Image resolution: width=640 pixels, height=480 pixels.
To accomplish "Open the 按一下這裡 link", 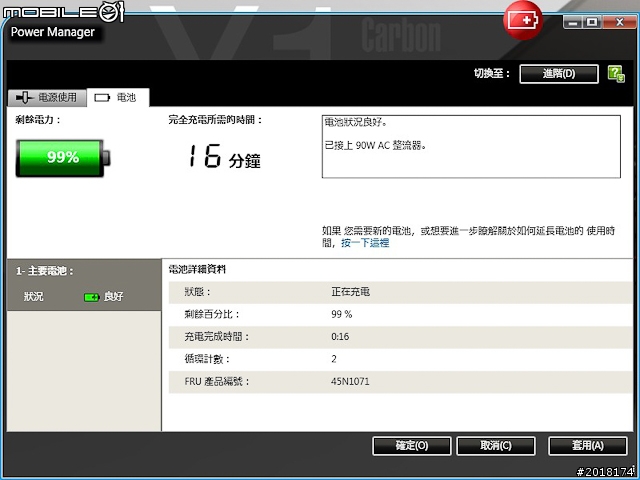I will click(x=365, y=243).
